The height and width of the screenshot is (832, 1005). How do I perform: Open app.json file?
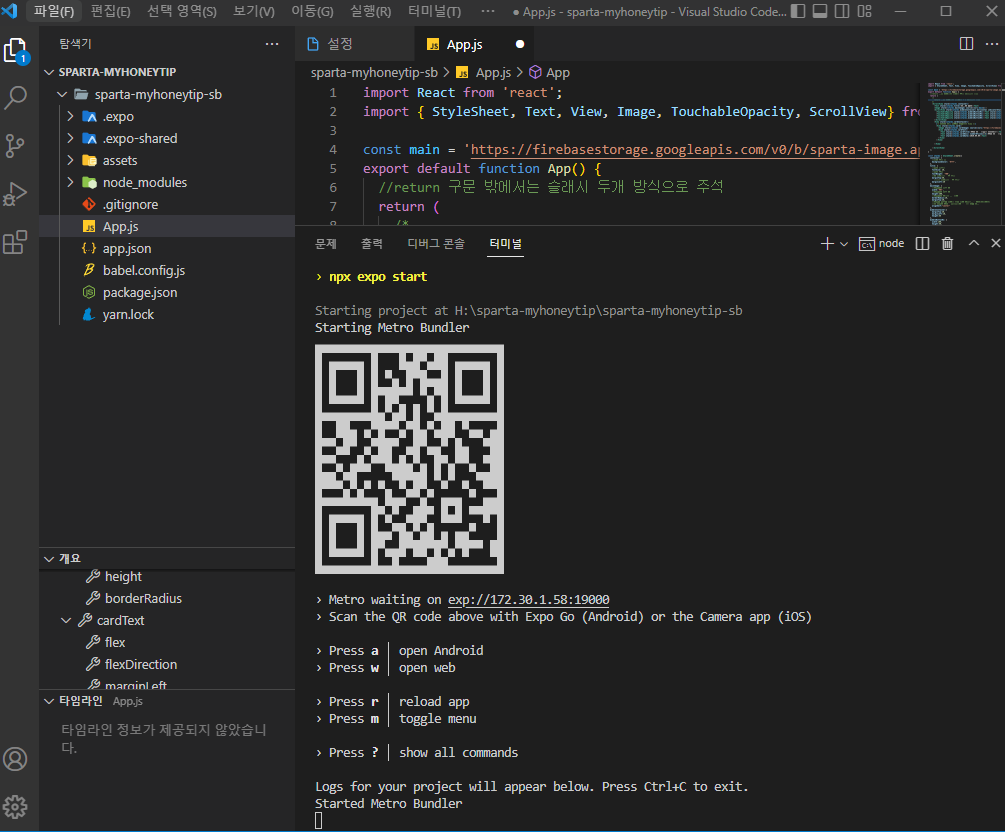(167, 249)
